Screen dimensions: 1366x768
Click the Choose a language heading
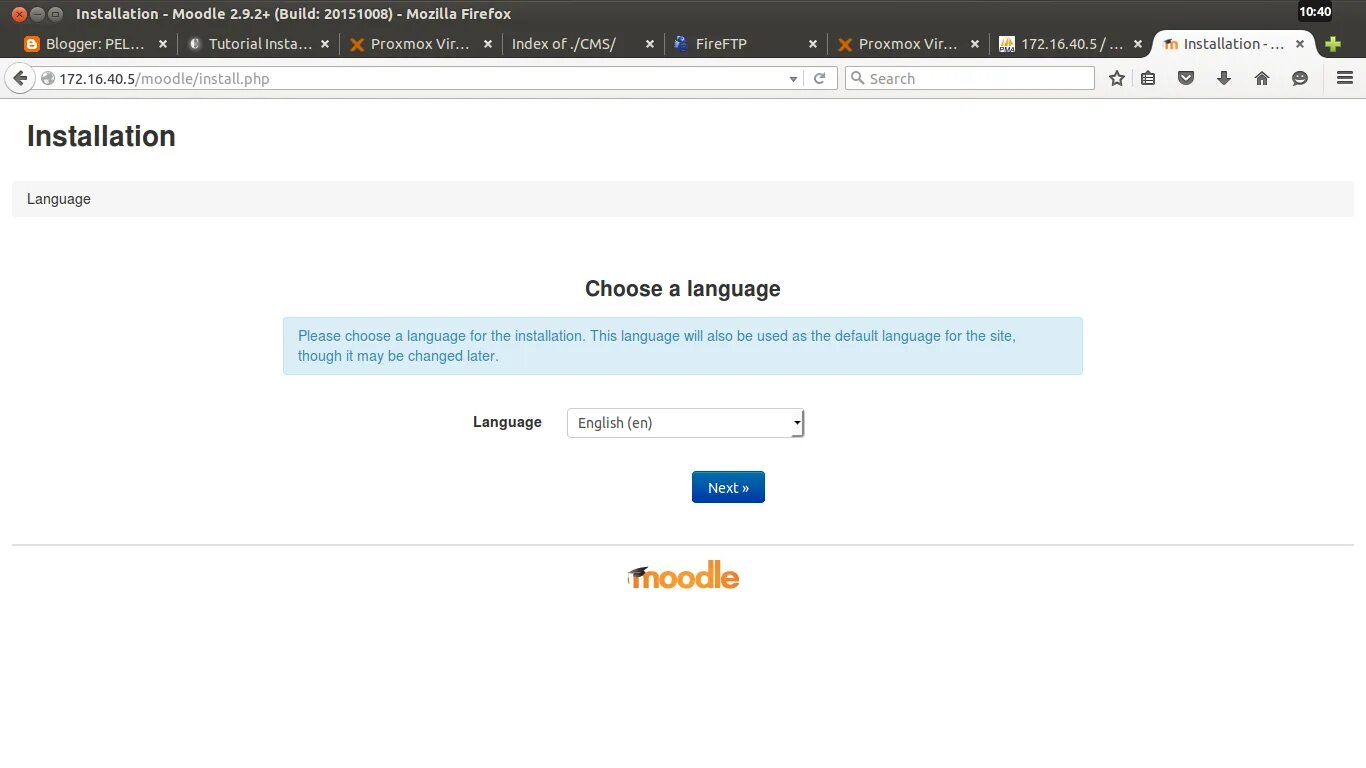point(683,289)
